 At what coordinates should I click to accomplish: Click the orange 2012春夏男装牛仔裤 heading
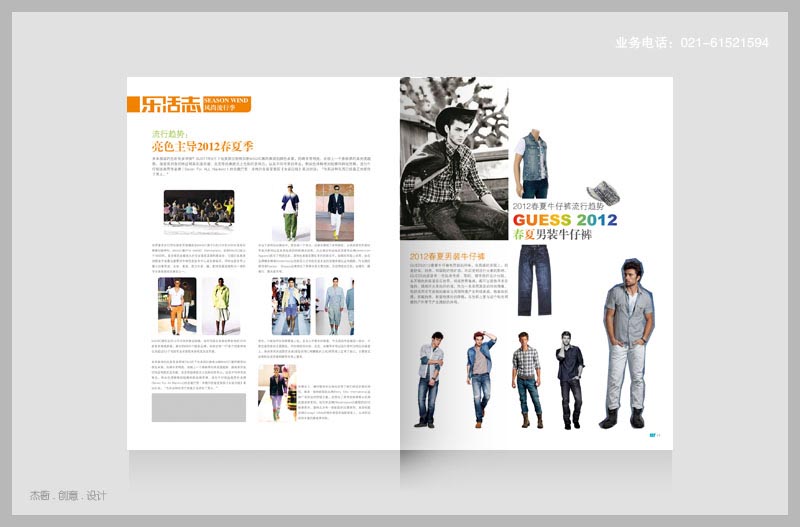447,256
